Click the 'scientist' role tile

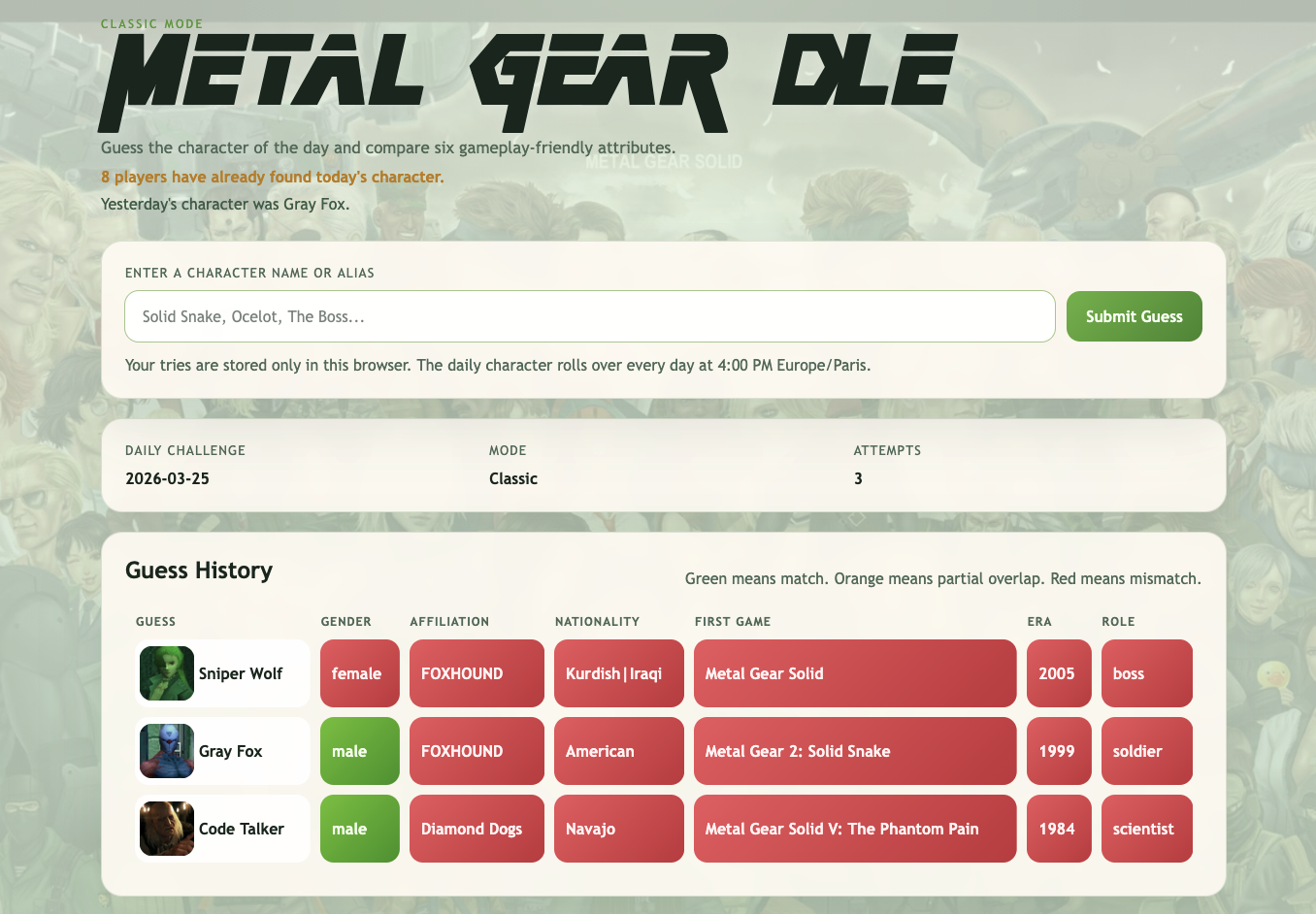pos(1146,828)
